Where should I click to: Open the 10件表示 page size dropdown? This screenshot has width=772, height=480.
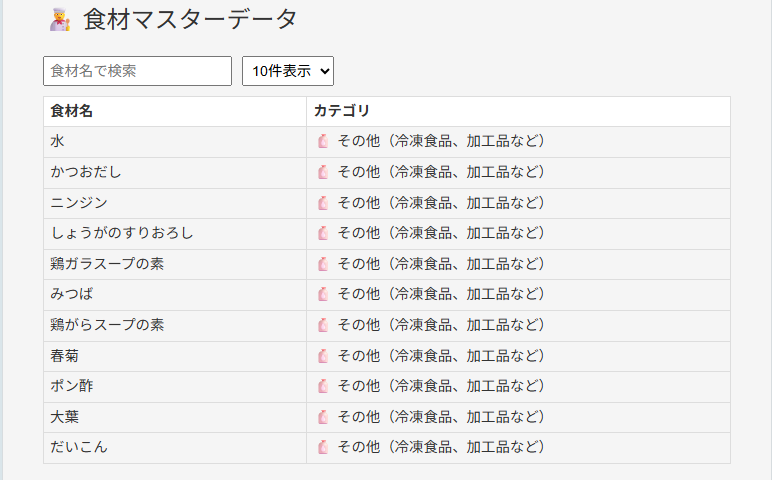point(288,71)
